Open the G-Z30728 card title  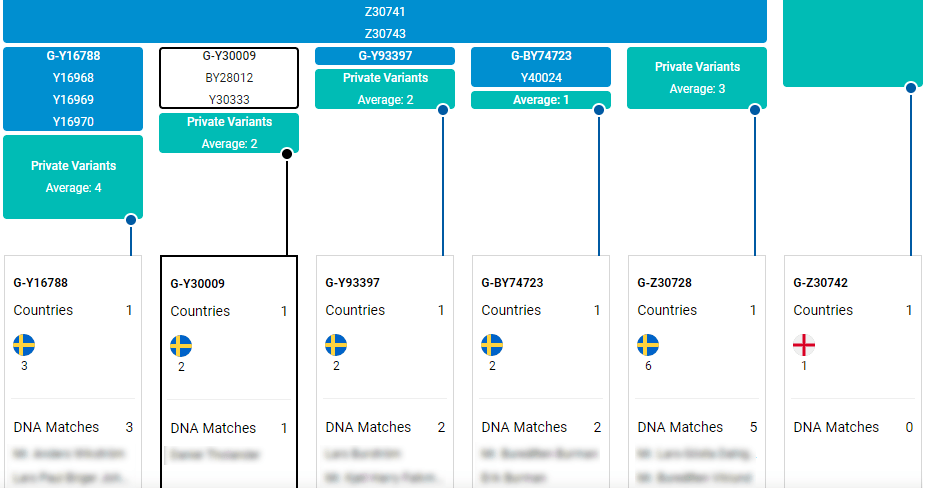[664, 283]
